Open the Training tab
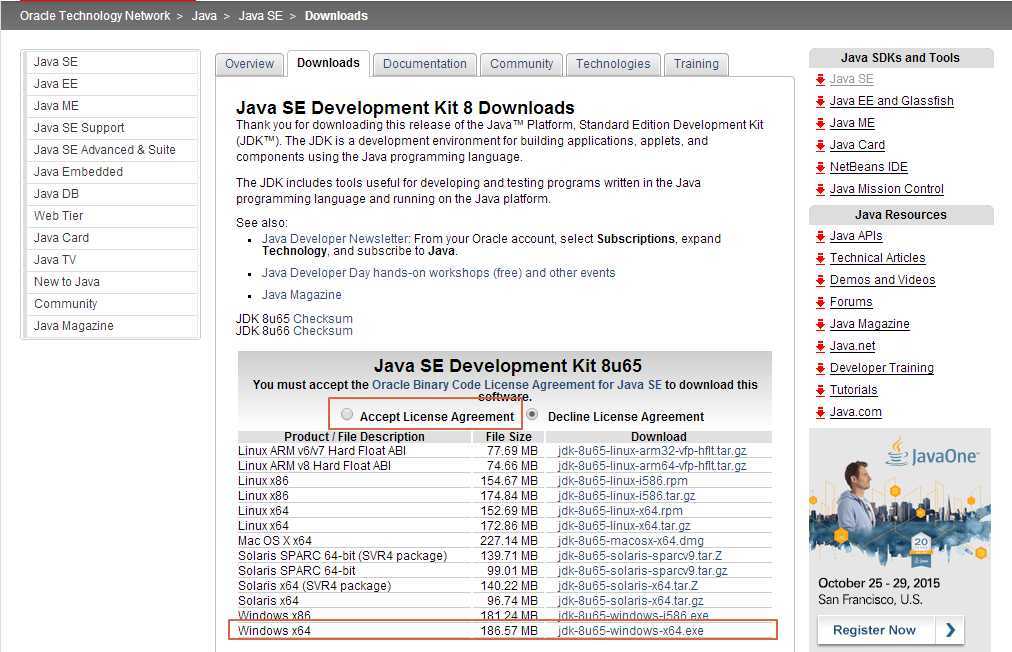The width and height of the screenshot is (1012, 652). (696, 64)
